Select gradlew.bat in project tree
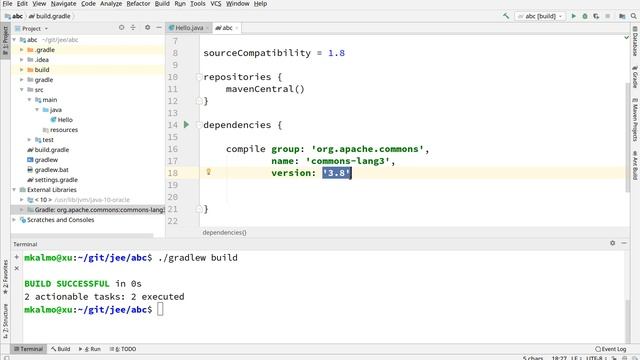 tap(48, 170)
